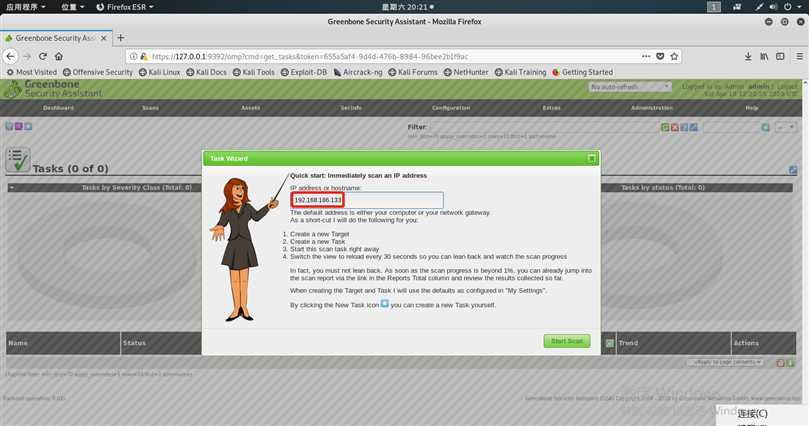Open Firefox hamburger menu
Viewport: 809px width, 426px height.
tap(799, 57)
